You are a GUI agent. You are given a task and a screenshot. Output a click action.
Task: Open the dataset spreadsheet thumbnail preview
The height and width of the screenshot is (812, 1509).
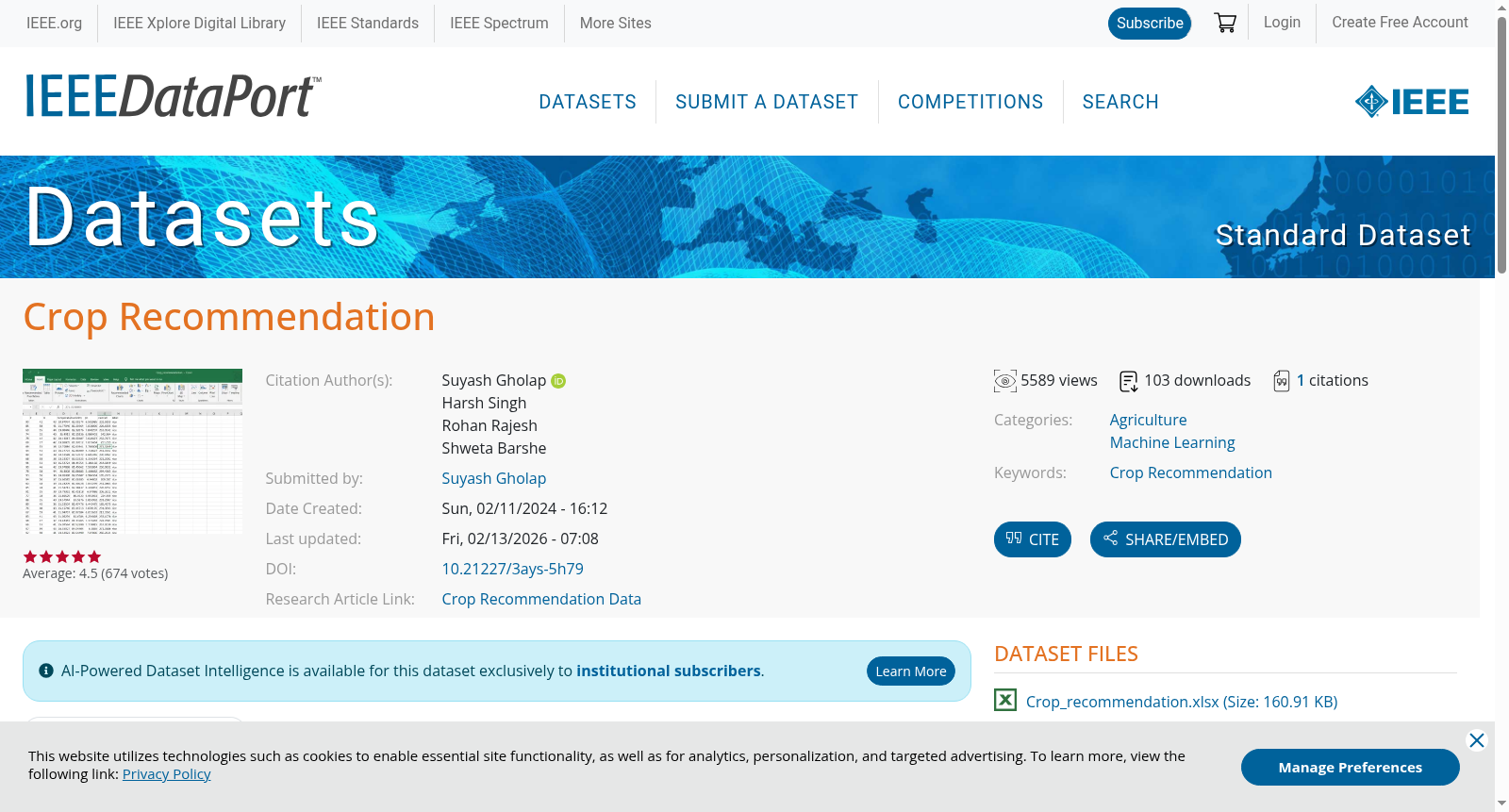click(132, 452)
